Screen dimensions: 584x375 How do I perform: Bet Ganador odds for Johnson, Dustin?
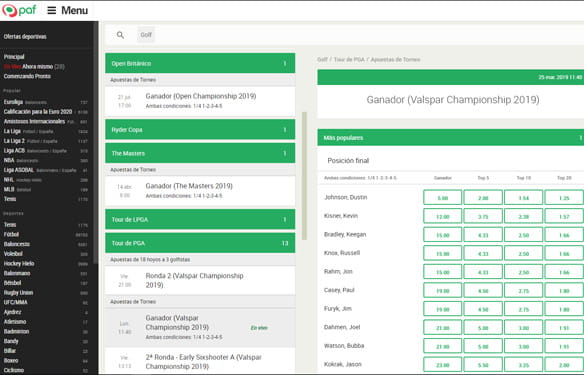tap(442, 197)
